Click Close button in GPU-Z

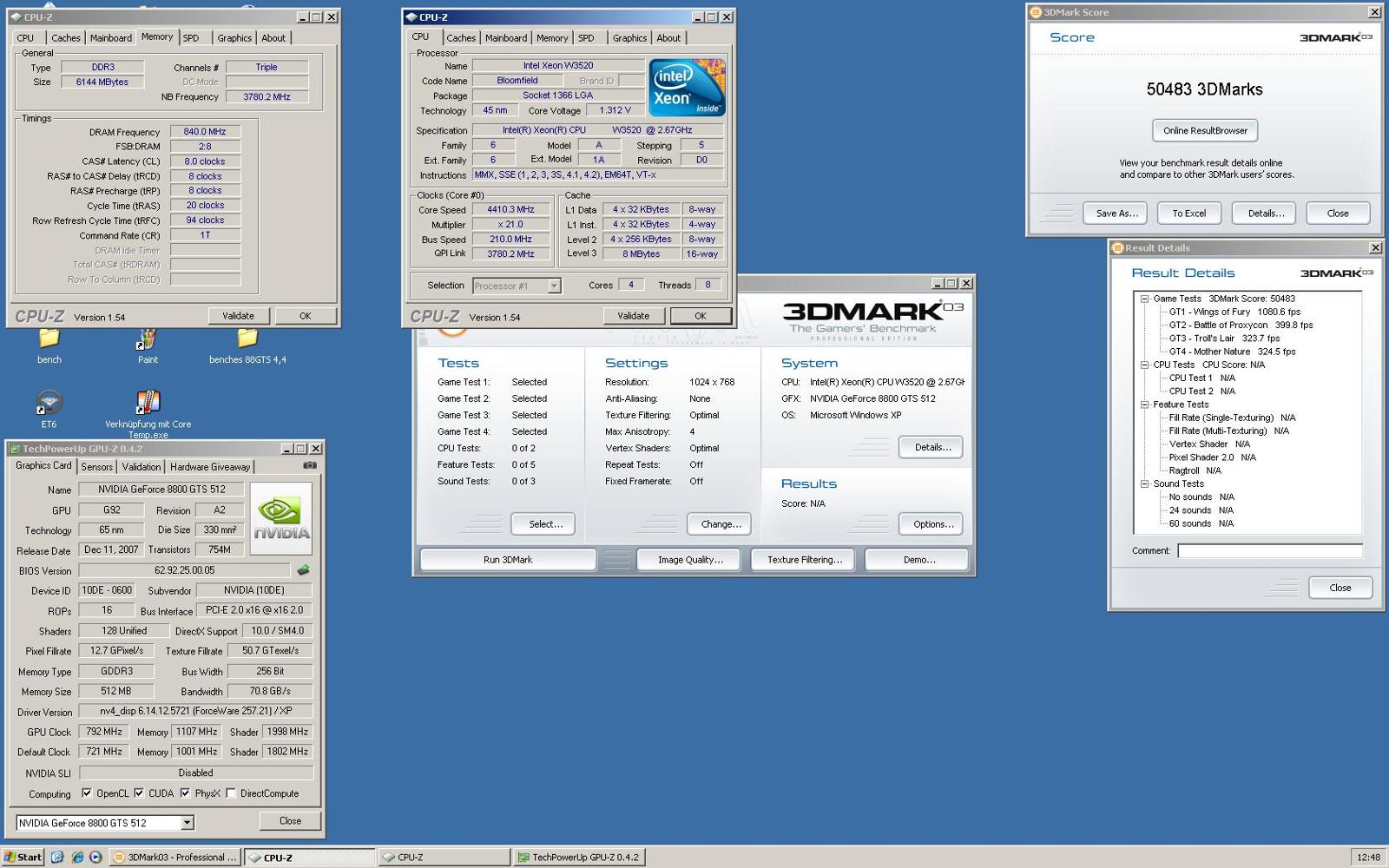[290, 821]
